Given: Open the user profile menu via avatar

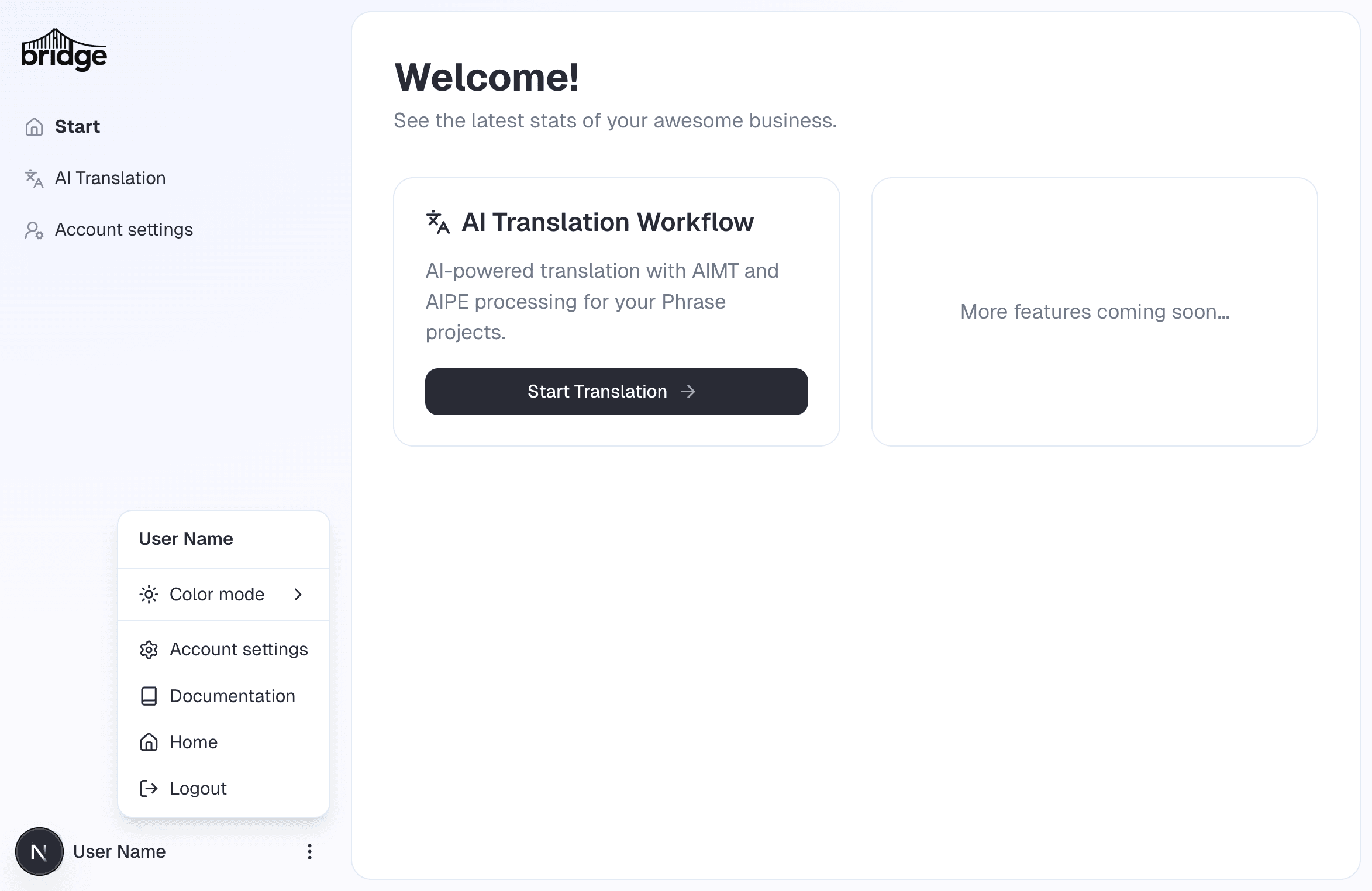Looking at the screenshot, I should pyautogui.click(x=39, y=851).
